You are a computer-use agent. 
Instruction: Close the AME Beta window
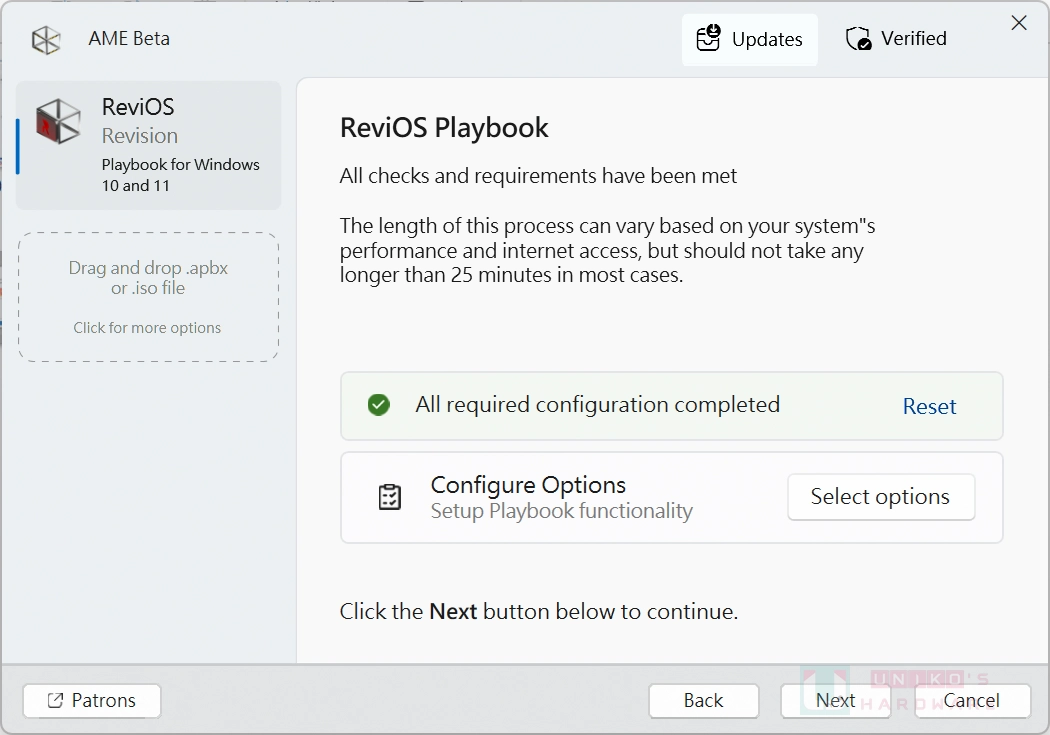[1019, 22]
